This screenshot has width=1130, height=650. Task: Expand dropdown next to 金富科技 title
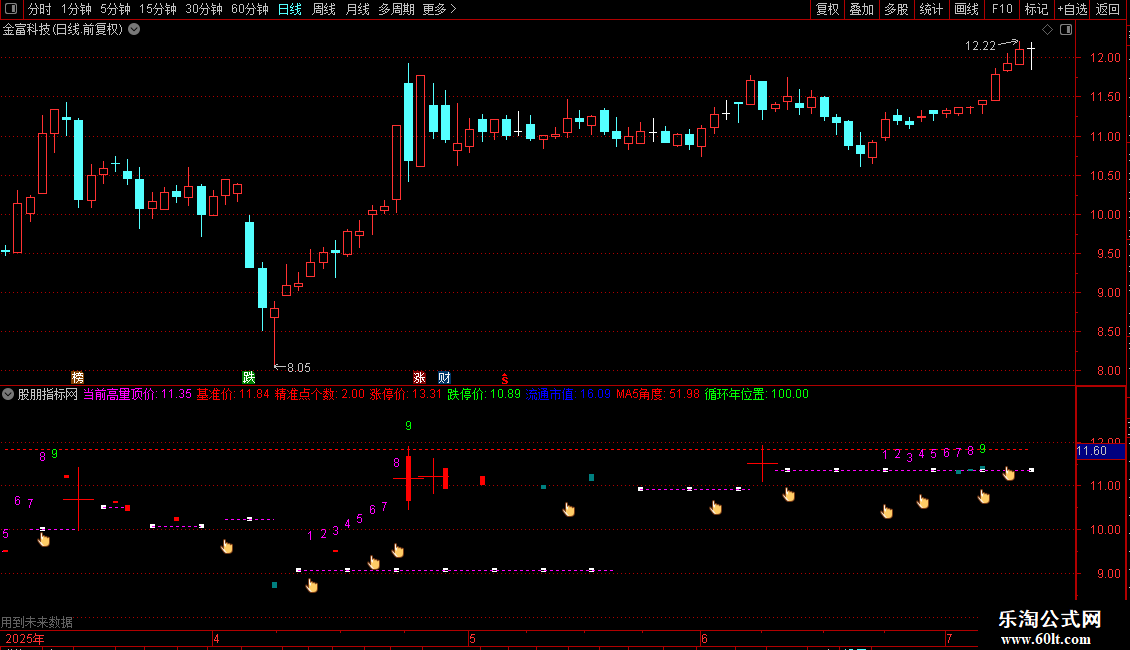pos(134,30)
